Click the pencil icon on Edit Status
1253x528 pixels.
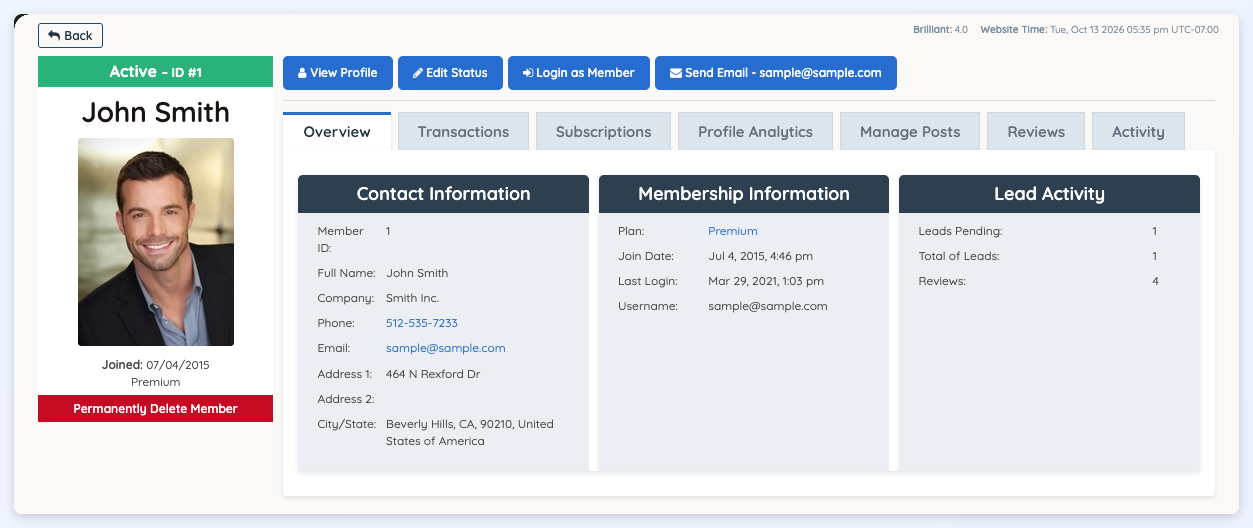(418, 73)
